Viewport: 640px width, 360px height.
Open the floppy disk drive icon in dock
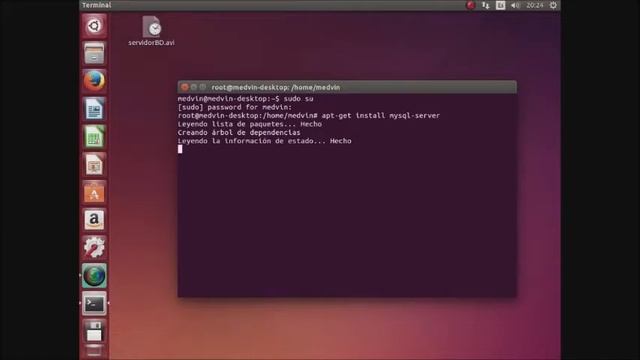click(x=94, y=331)
